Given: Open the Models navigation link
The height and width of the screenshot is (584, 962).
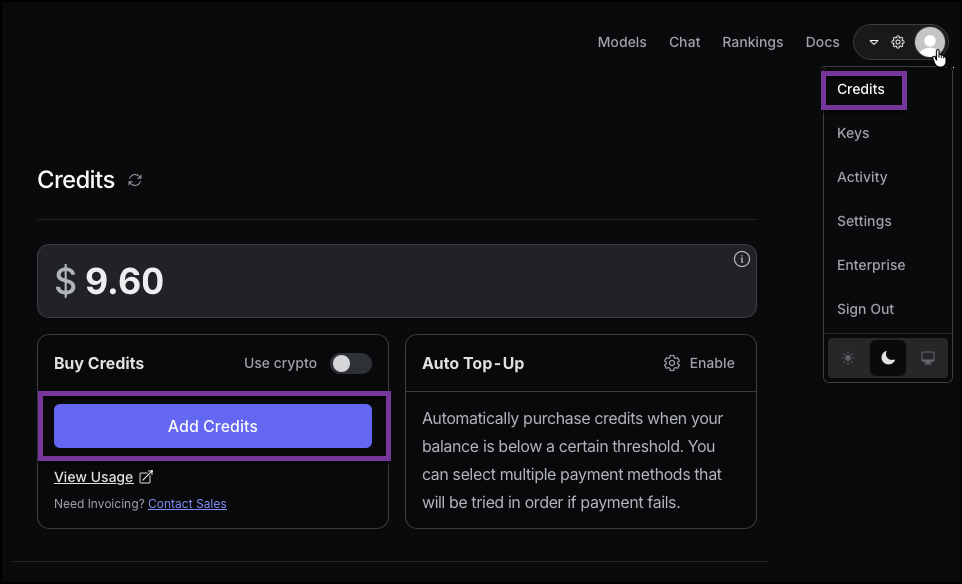Looking at the screenshot, I should point(622,42).
